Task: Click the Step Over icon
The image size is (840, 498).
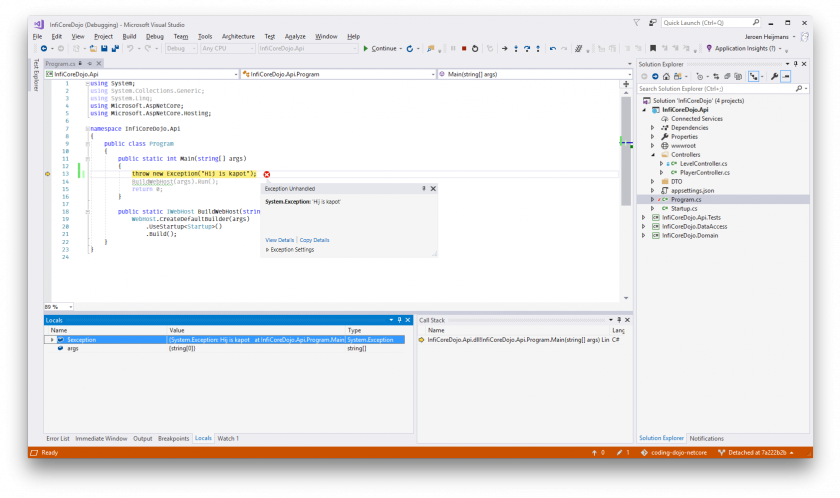Action: click(527, 48)
